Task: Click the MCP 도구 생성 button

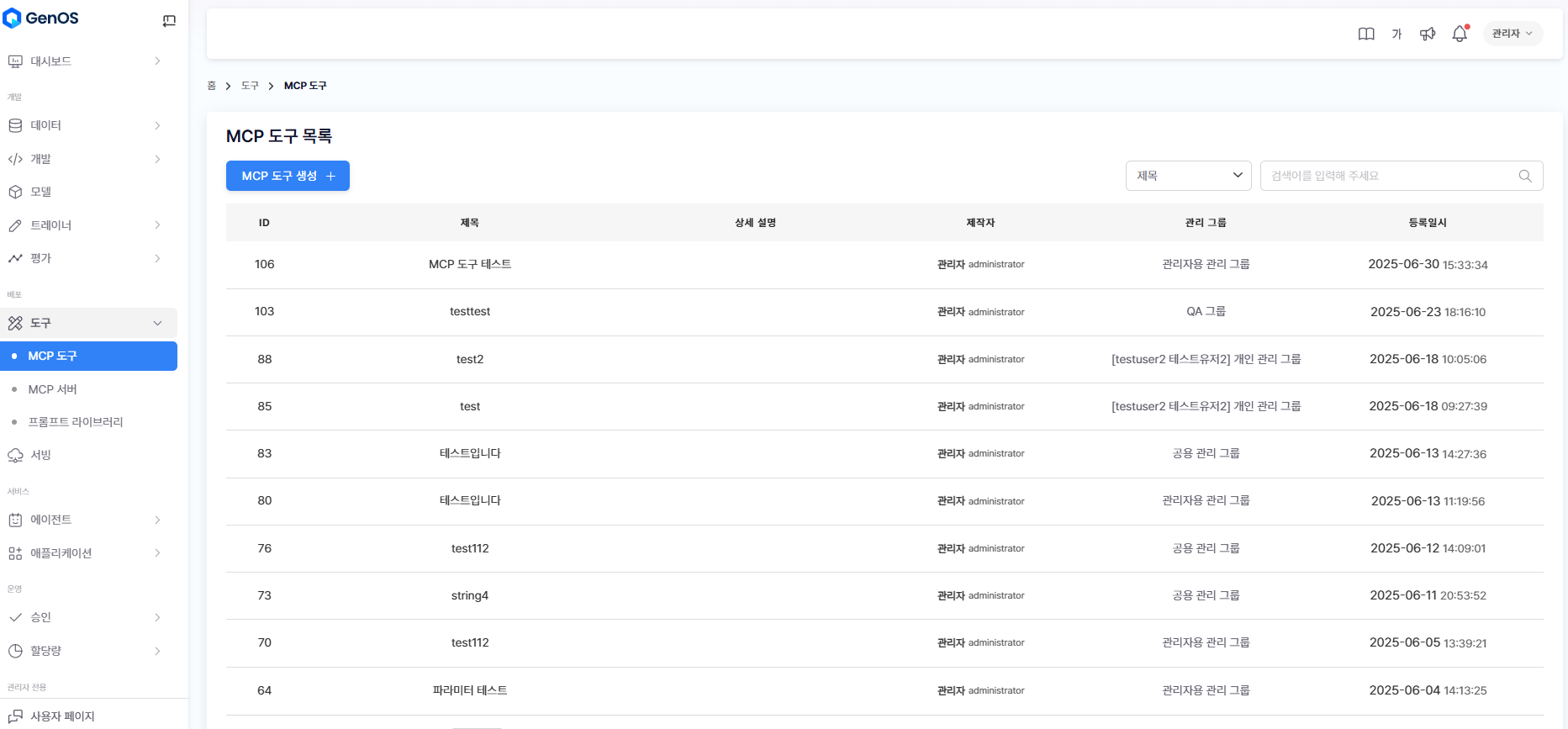Action: click(288, 176)
